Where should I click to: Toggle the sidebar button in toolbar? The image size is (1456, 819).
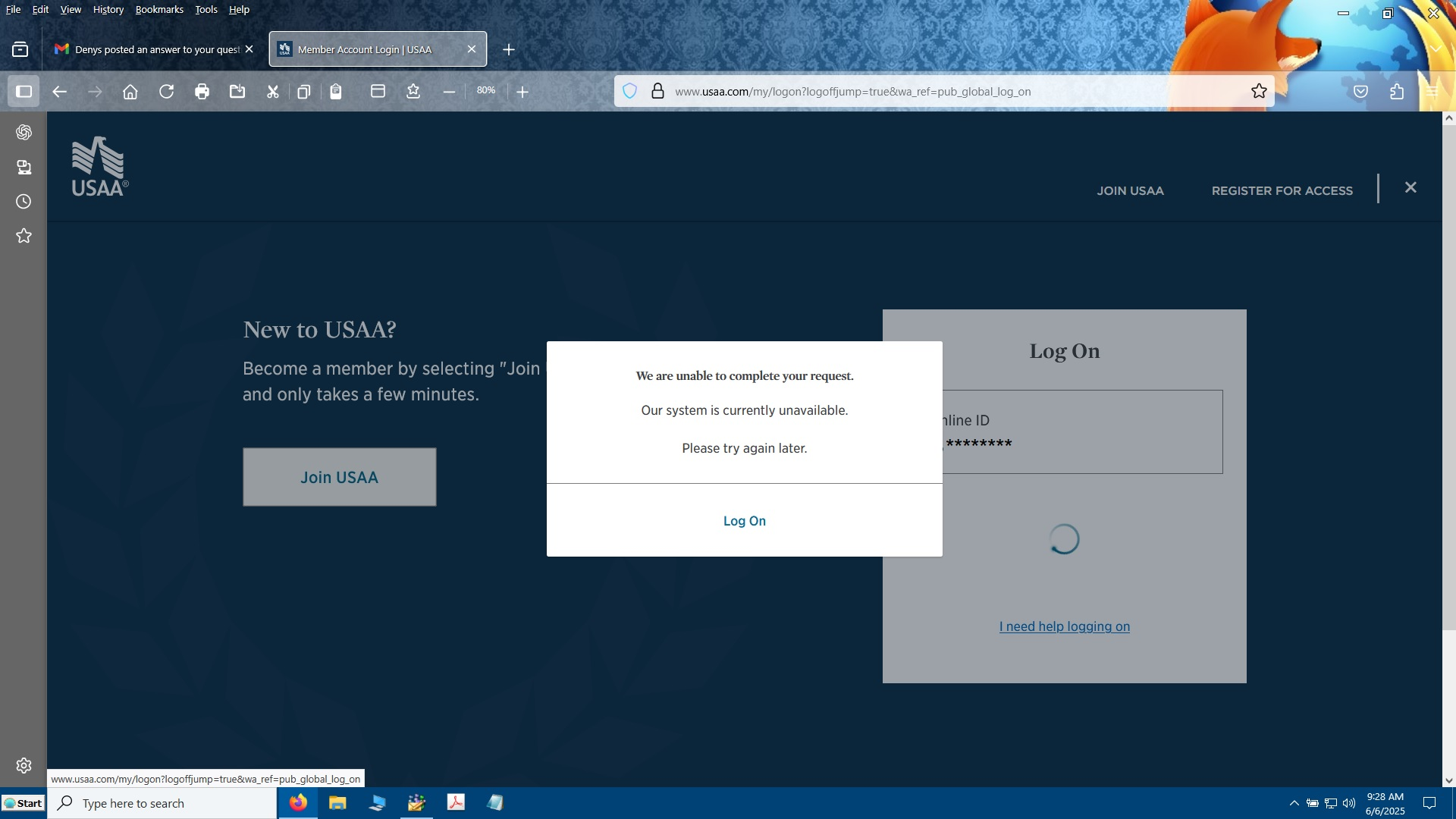point(24,92)
